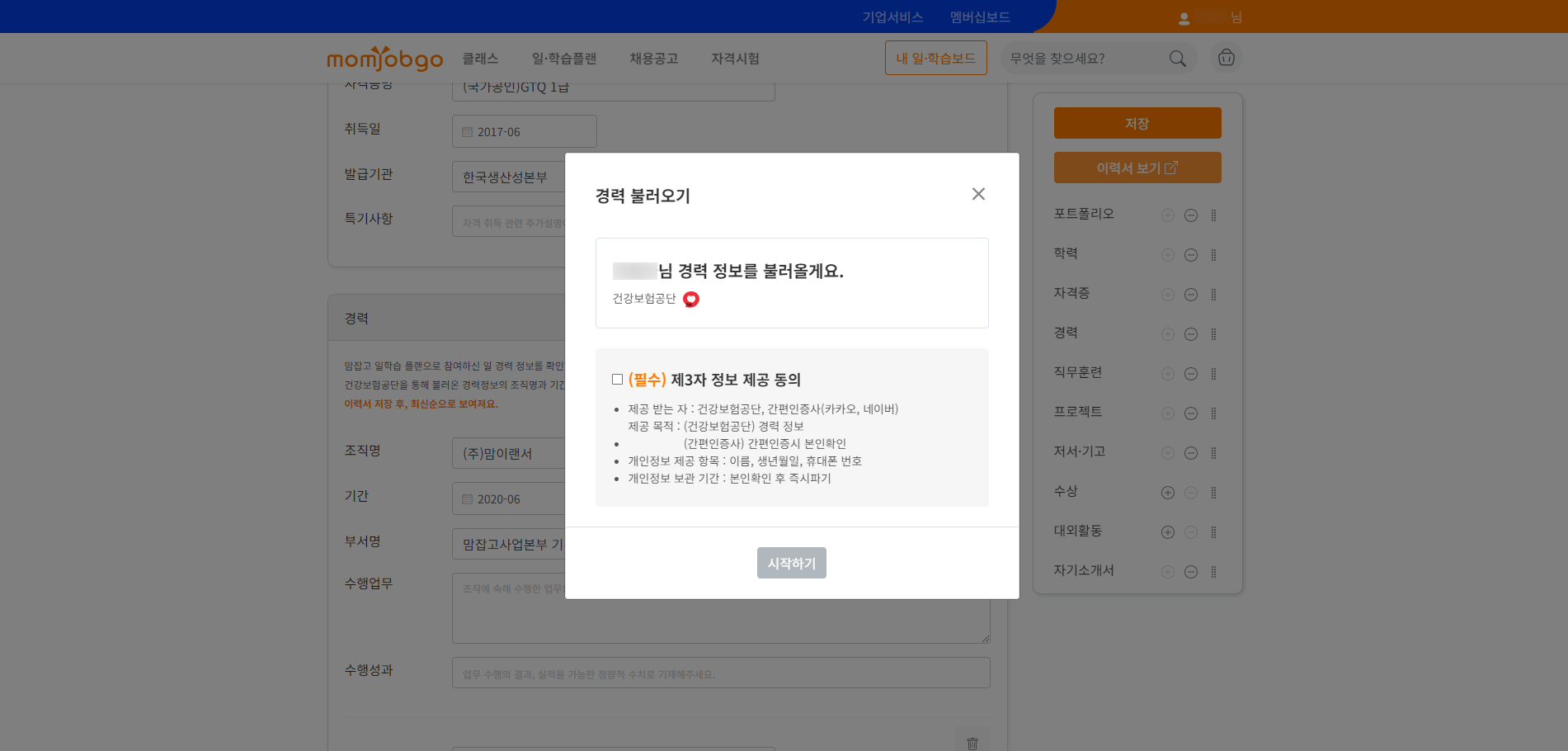The image size is (1568, 751).
Task: Click the 수행성과 text field
Action: pos(720,673)
